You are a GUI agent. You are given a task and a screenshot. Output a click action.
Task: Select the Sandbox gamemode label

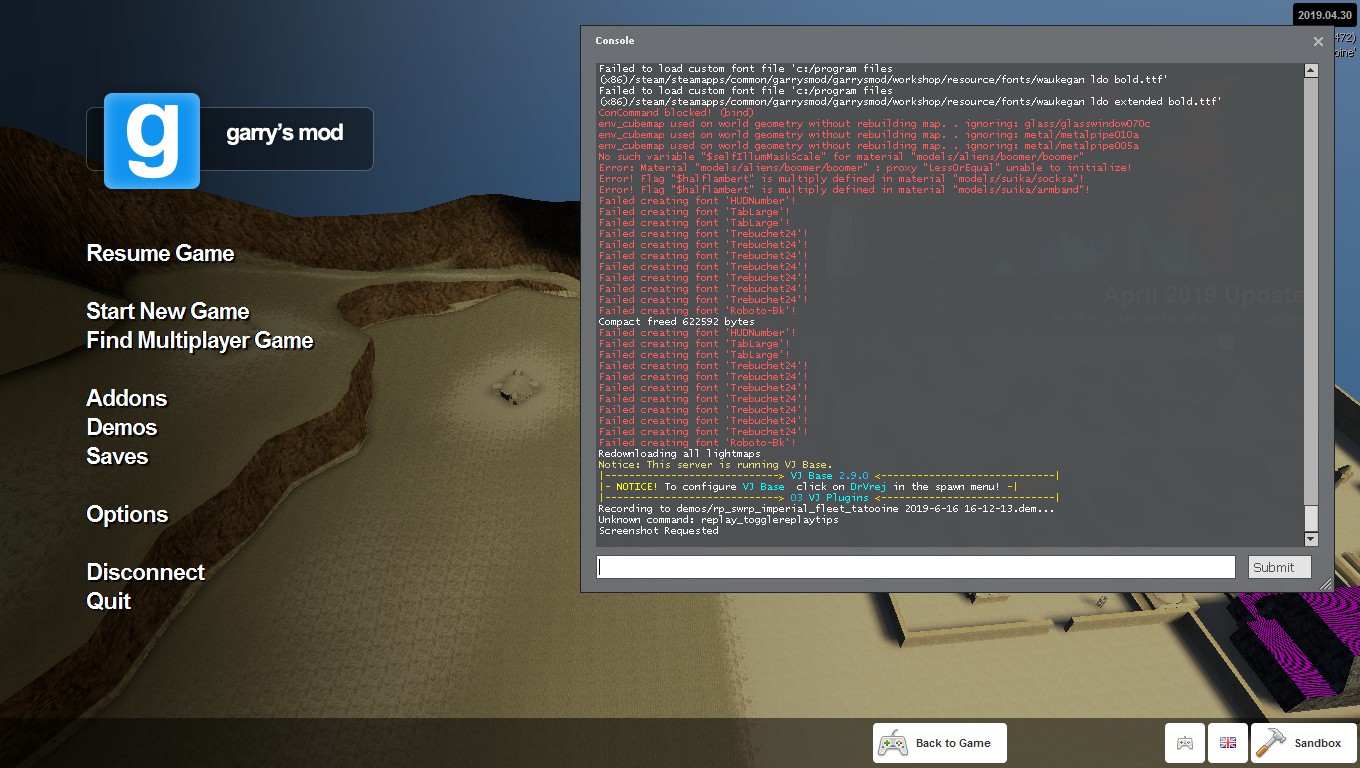(1317, 743)
